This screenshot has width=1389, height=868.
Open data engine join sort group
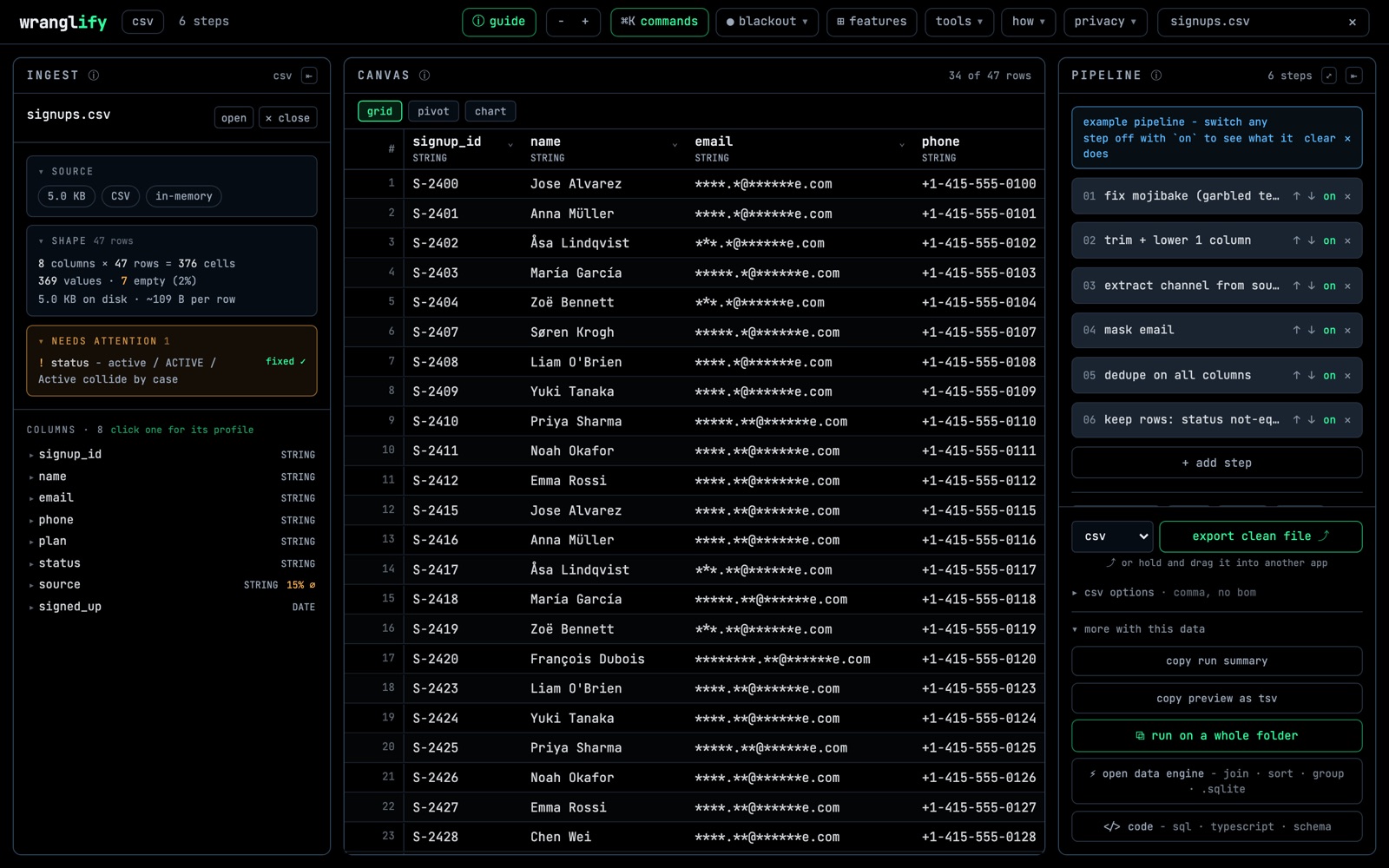(1216, 781)
